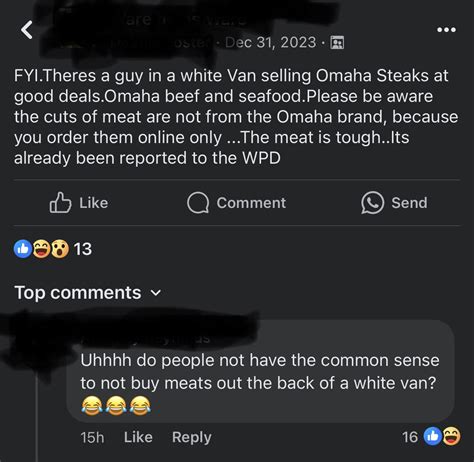
Task: Tap the thumbs-up Like icon under the post
Action: click(60, 203)
